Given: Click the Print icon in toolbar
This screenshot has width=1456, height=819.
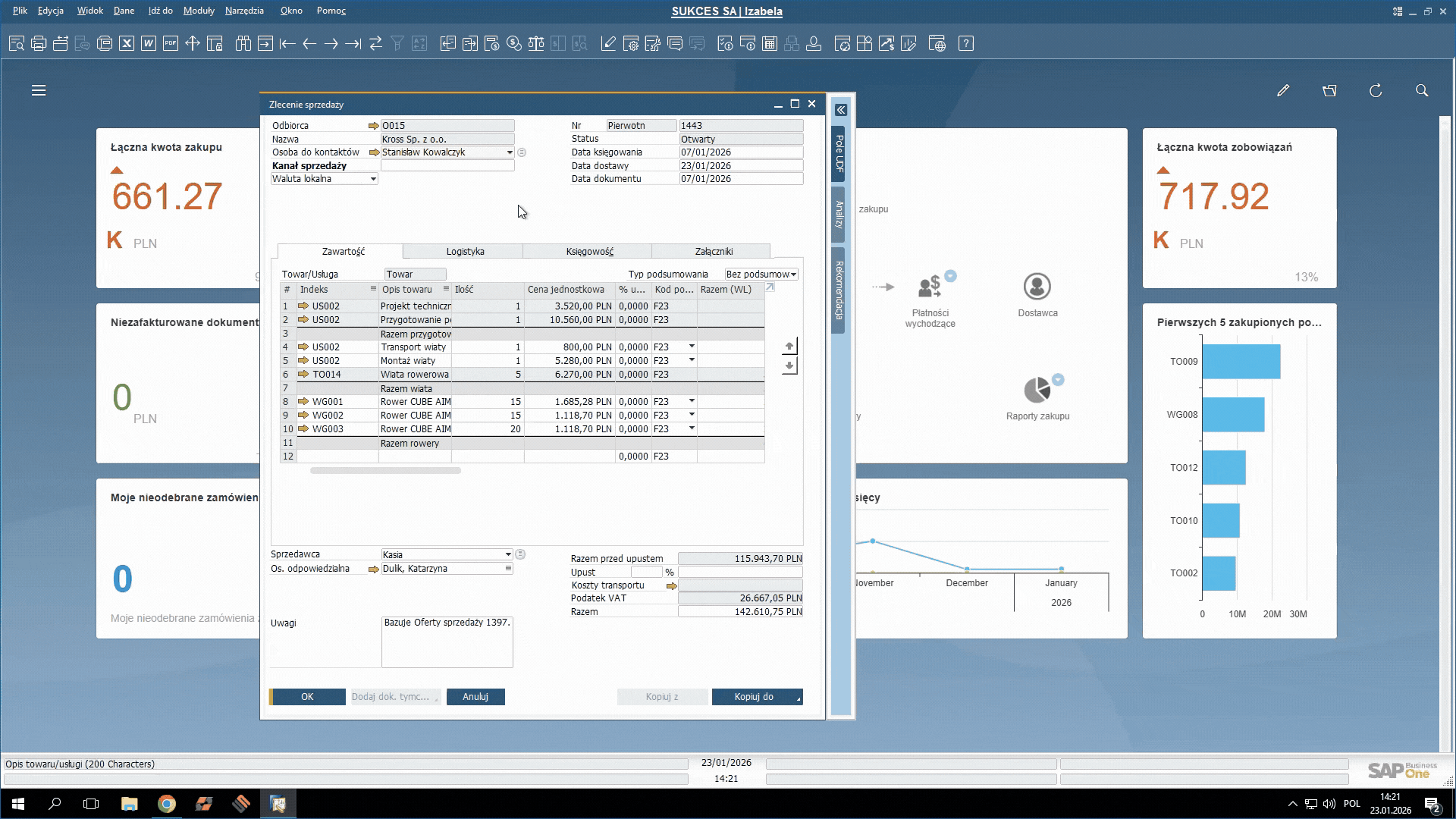Looking at the screenshot, I should pyautogui.click(x=39, y=44).
